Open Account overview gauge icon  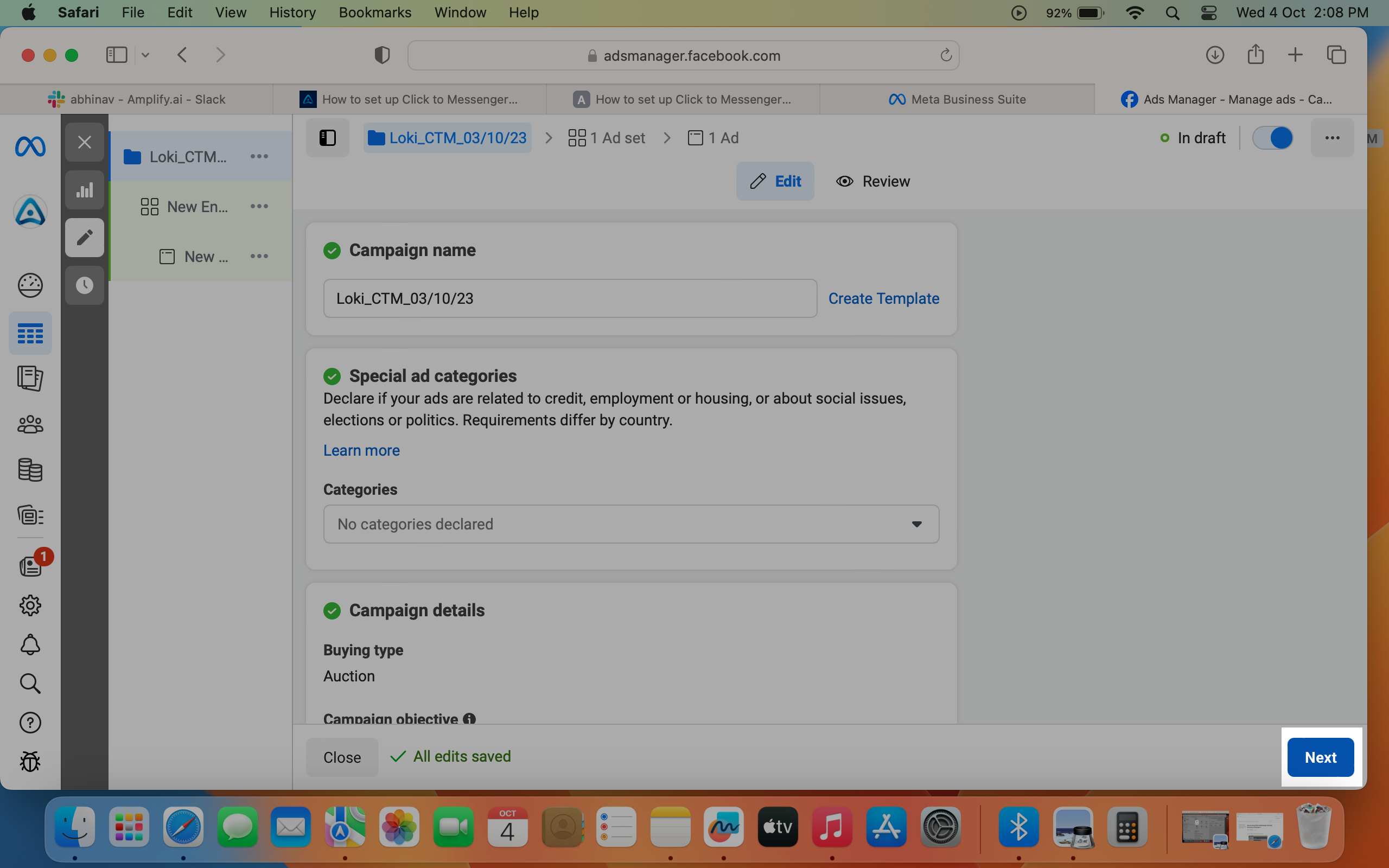click(x=30, y=285)
